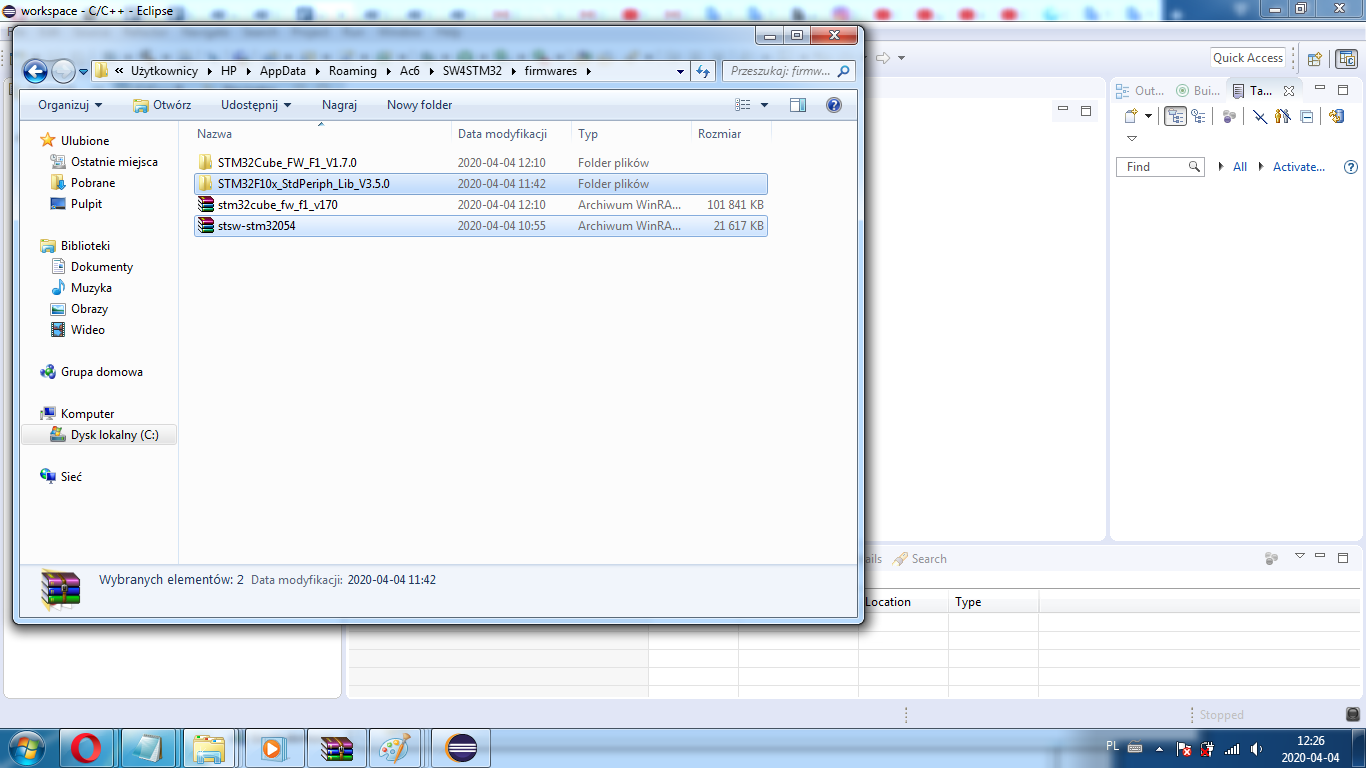Screen dimensions: 1366x768
Task: Click the firmwares breadcrumb in address bar
Action: pyautogui.click(x=551, y=71)
